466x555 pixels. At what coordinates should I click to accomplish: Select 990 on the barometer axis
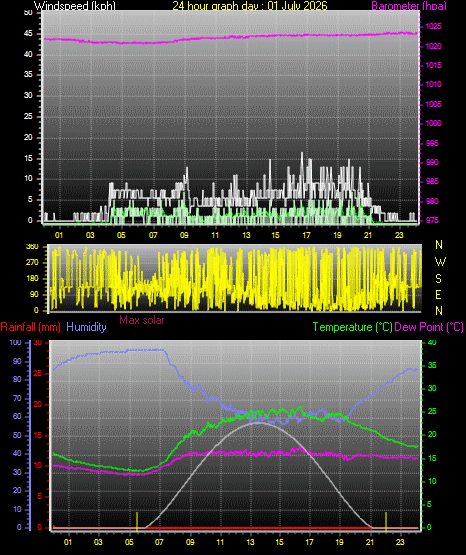coord(432,162)
